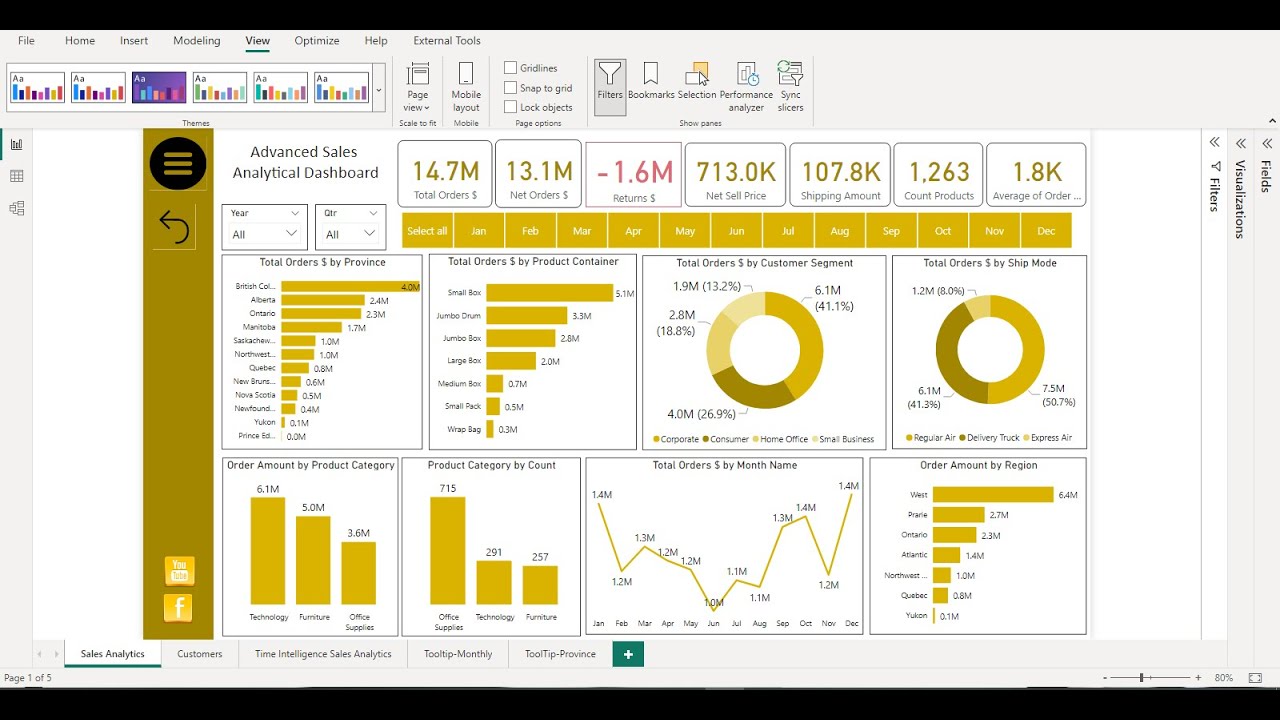The height and width of the screenshot is (720, 1280).
Task: Launch Performance analyzer
Action: 746,88
